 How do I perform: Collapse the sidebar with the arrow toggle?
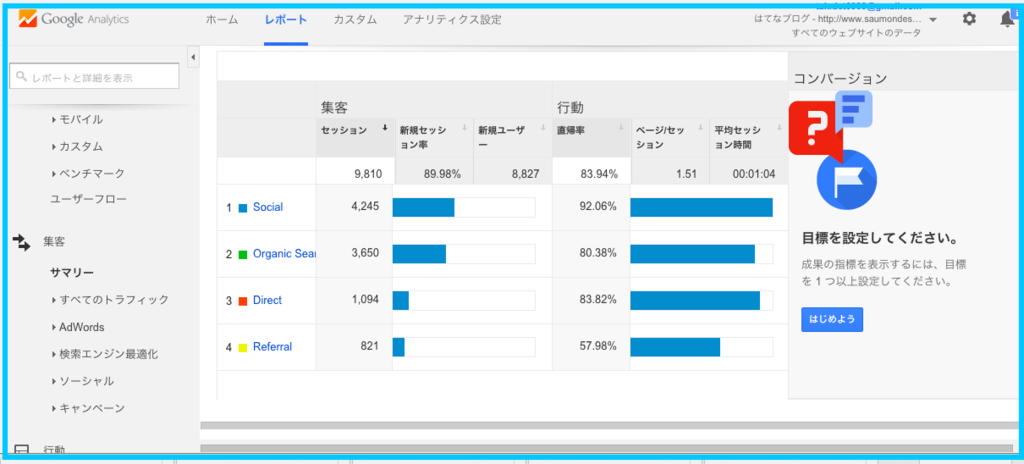point(193,58)
